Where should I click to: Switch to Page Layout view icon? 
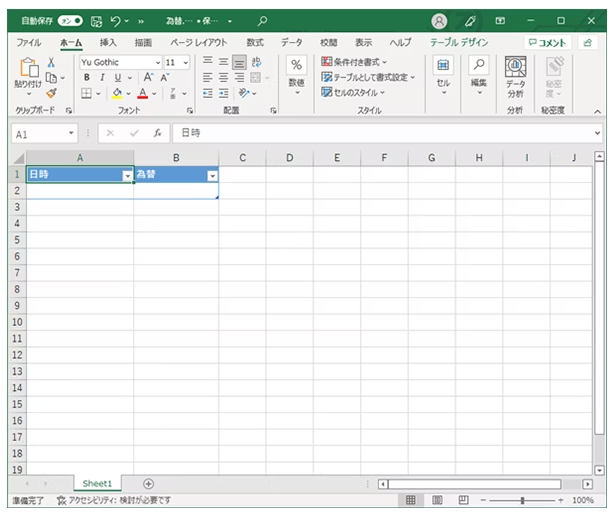point(437,500)
